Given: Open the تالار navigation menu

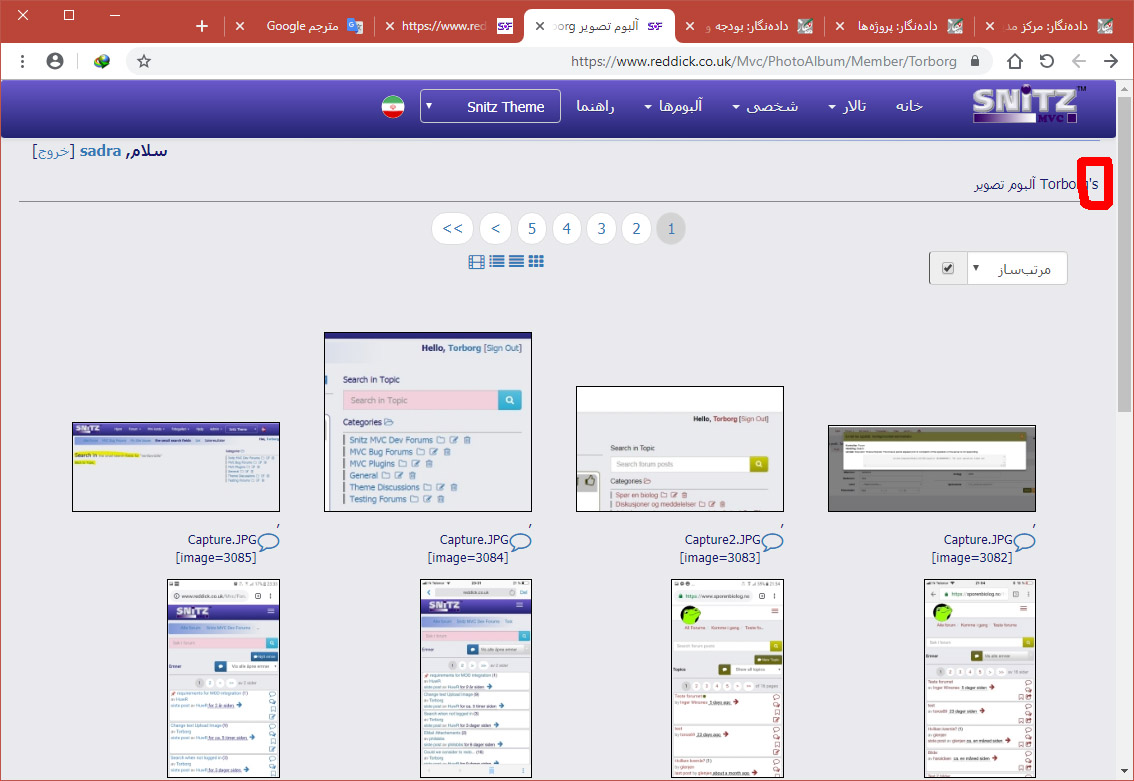Looking at the screenshot, I should [846, 106].
